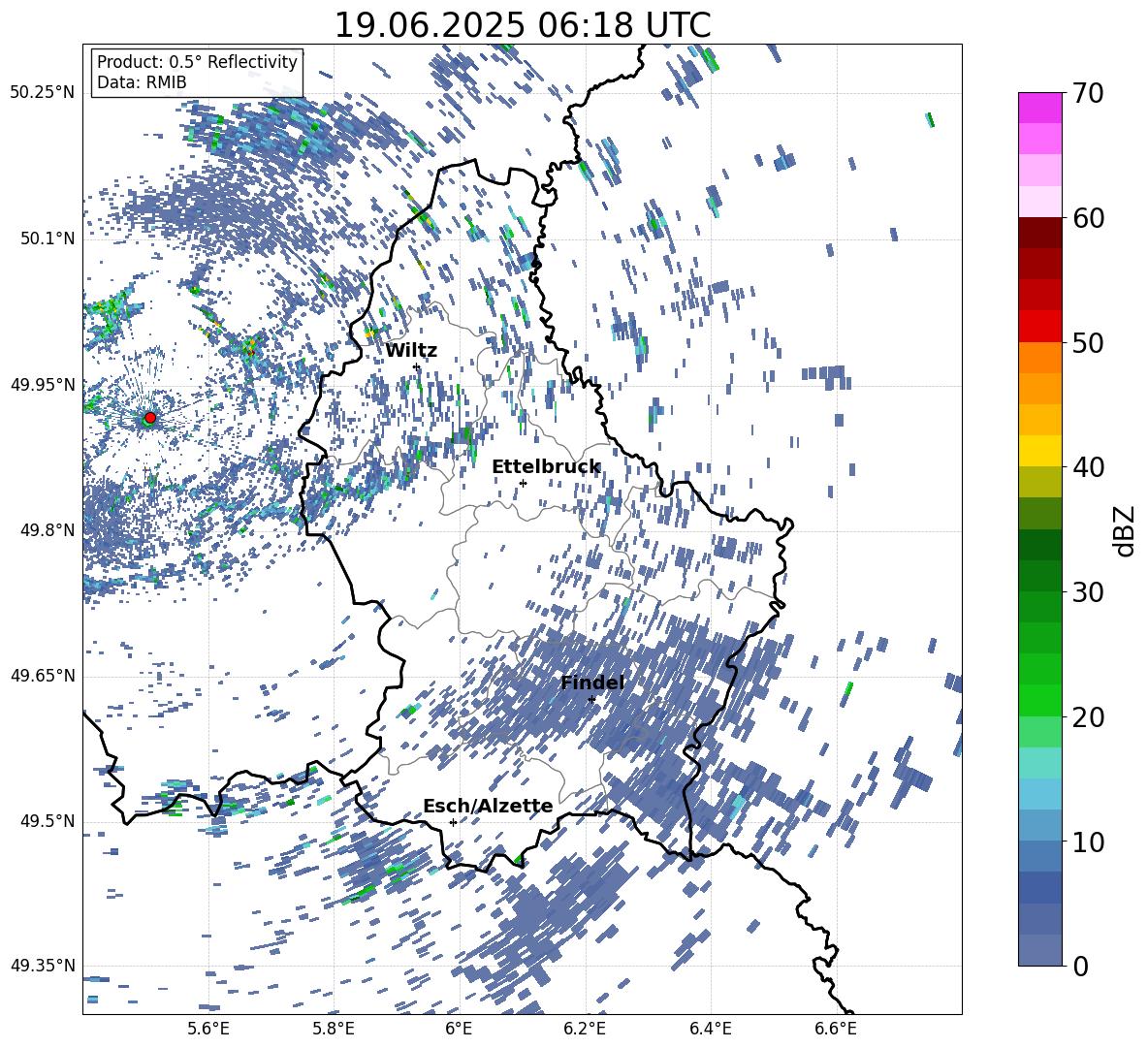
Task: Click the 49.8°N latitude label
Action: tap(47, 529)
